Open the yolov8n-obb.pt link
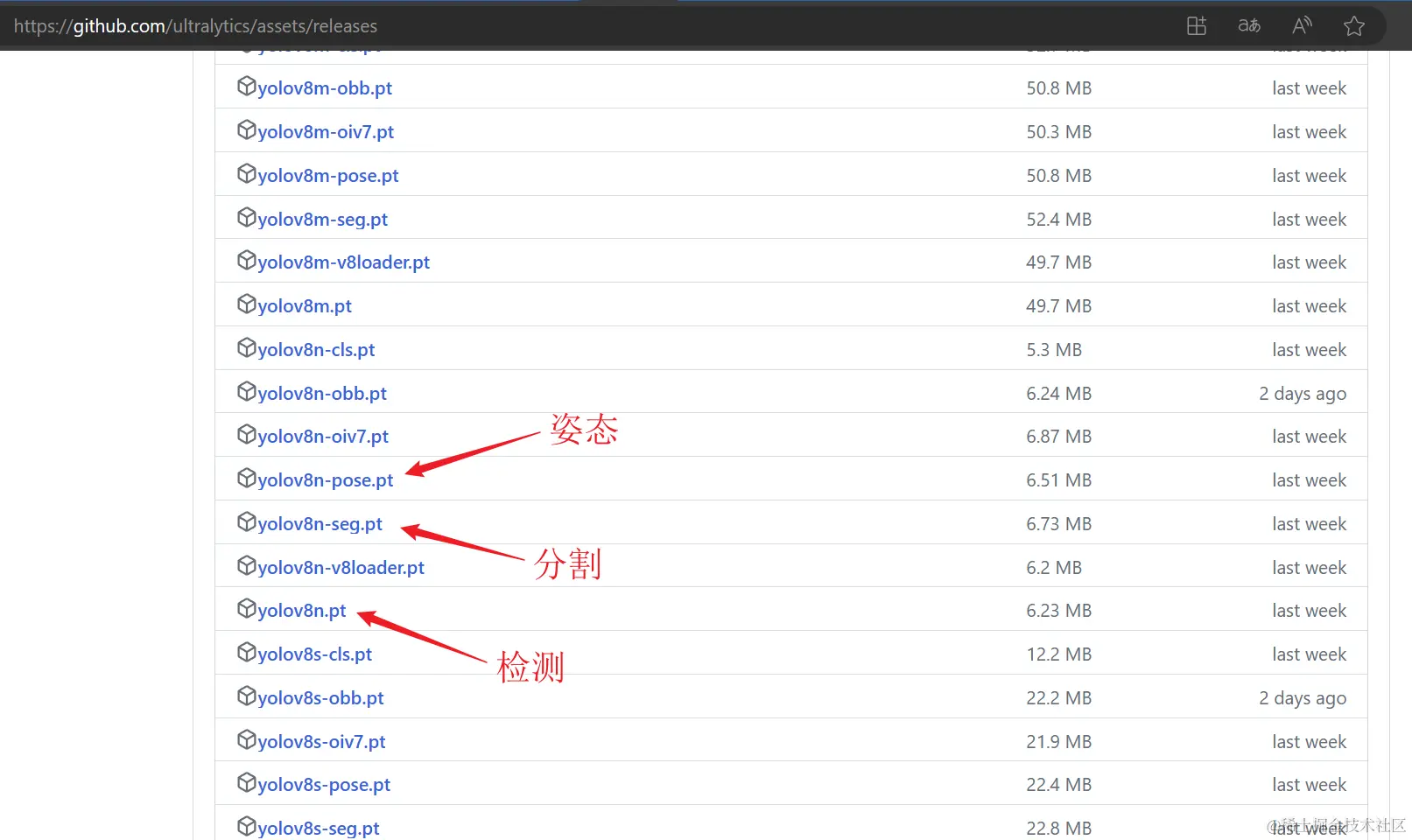The image size is (1412, 840). (x=322, y=394)
